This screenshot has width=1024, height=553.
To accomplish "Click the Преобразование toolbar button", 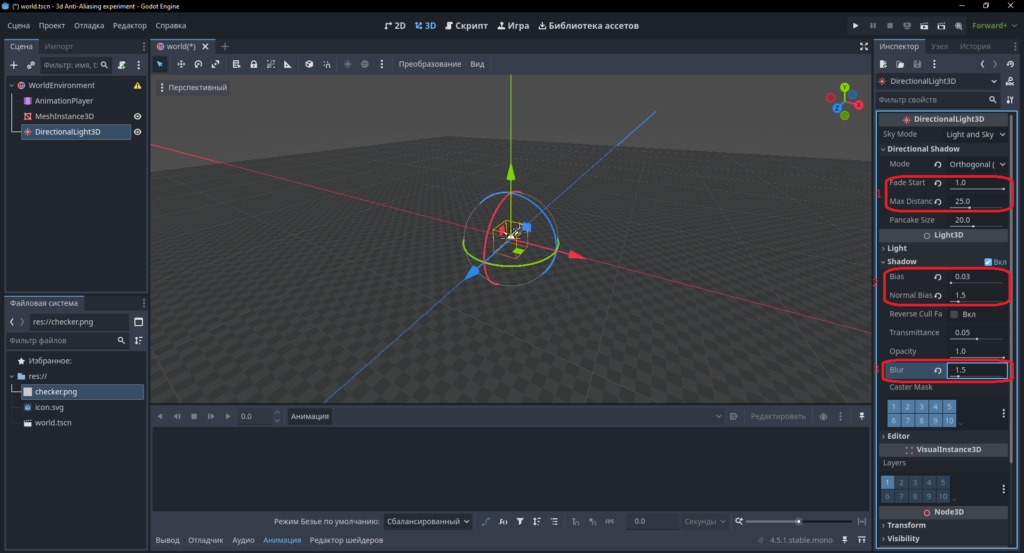I will tap(430, 64).
